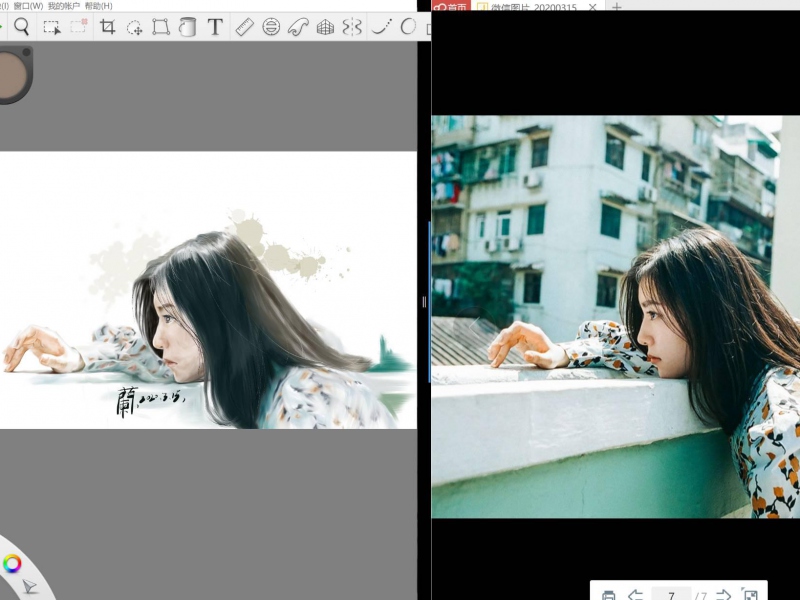800x600 pixels.
Task: Open a new tab with plus button
Action: 616,7
